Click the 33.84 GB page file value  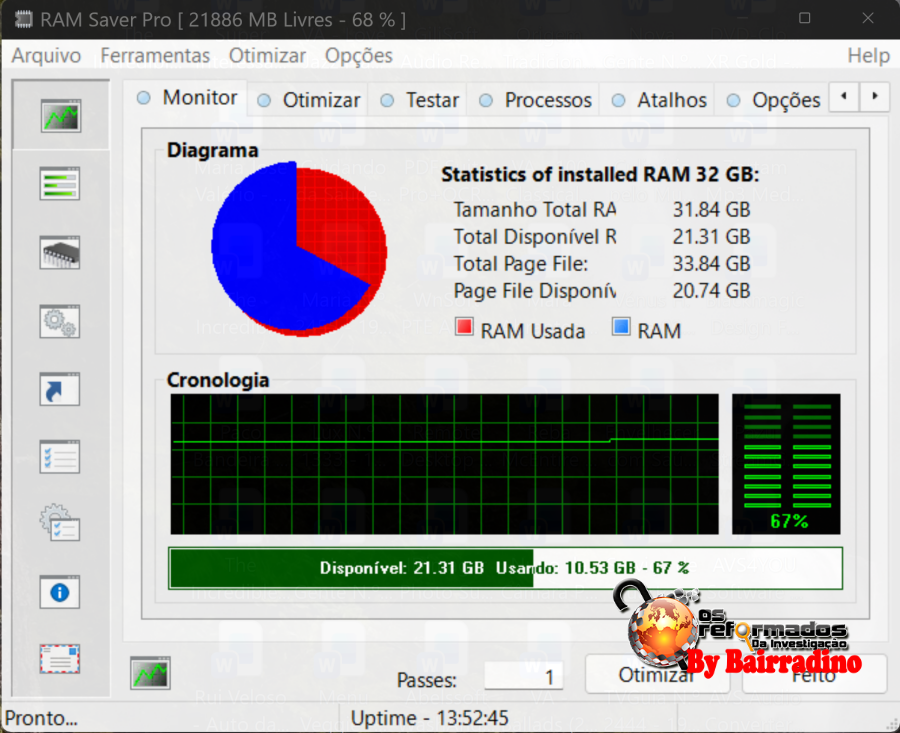tap(711, 263)
